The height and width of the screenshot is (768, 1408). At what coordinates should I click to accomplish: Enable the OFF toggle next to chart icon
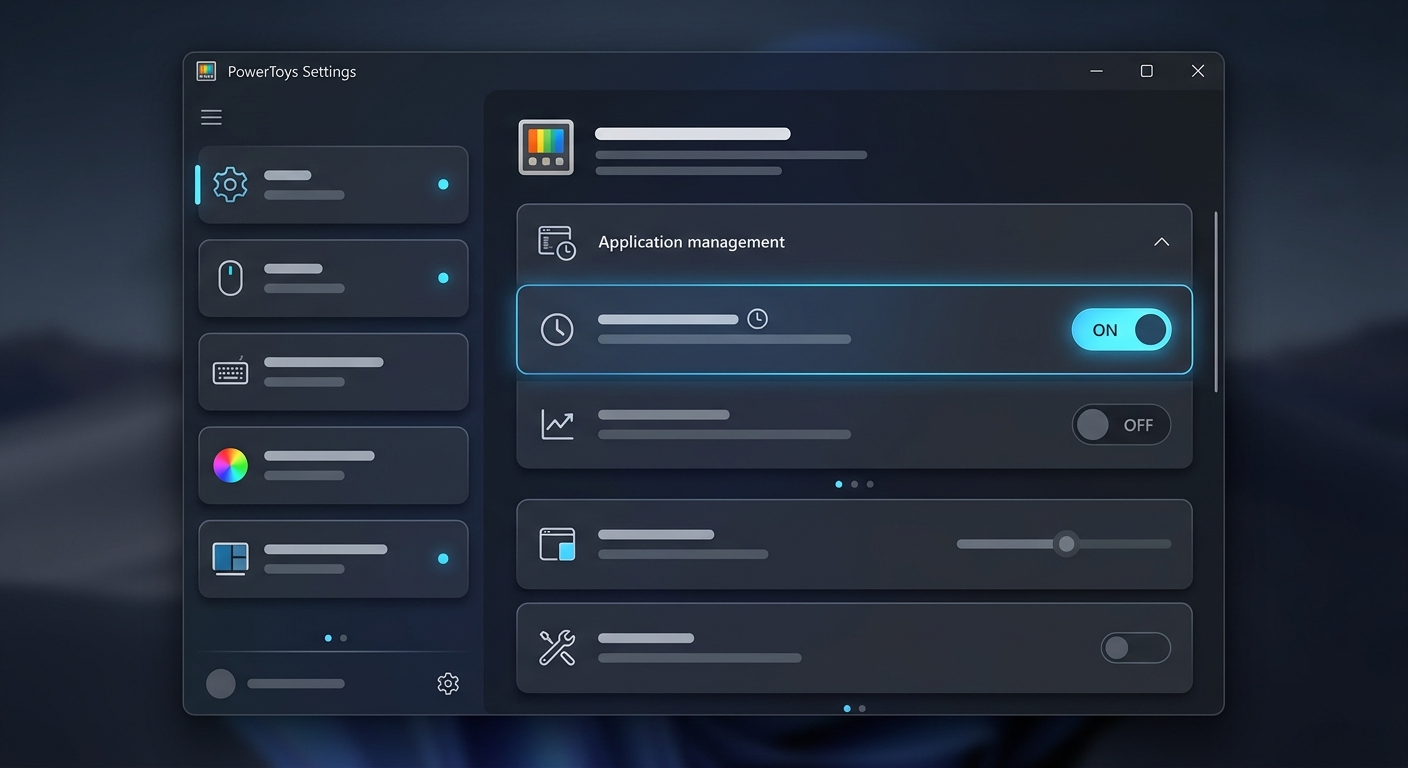pyautogui.click(x=1121, y=425)
